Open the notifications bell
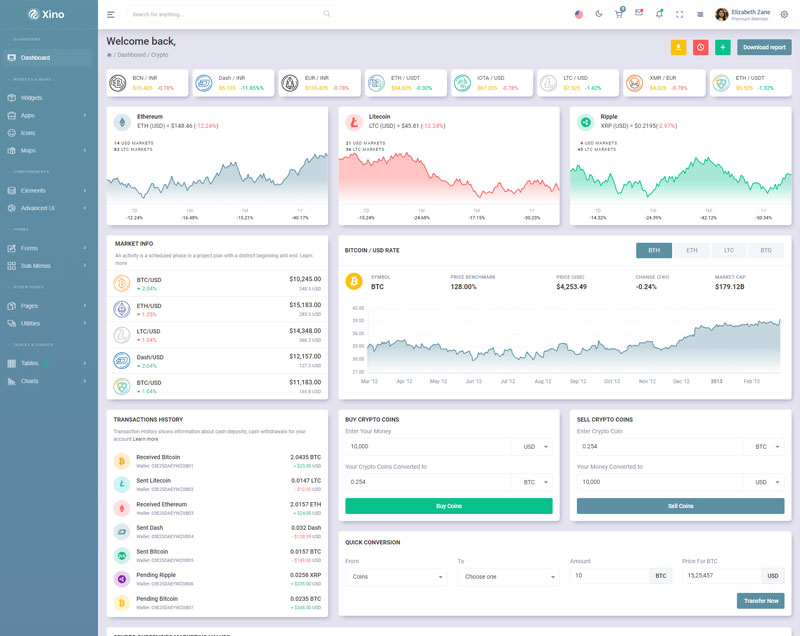 (x=659, y=14)
